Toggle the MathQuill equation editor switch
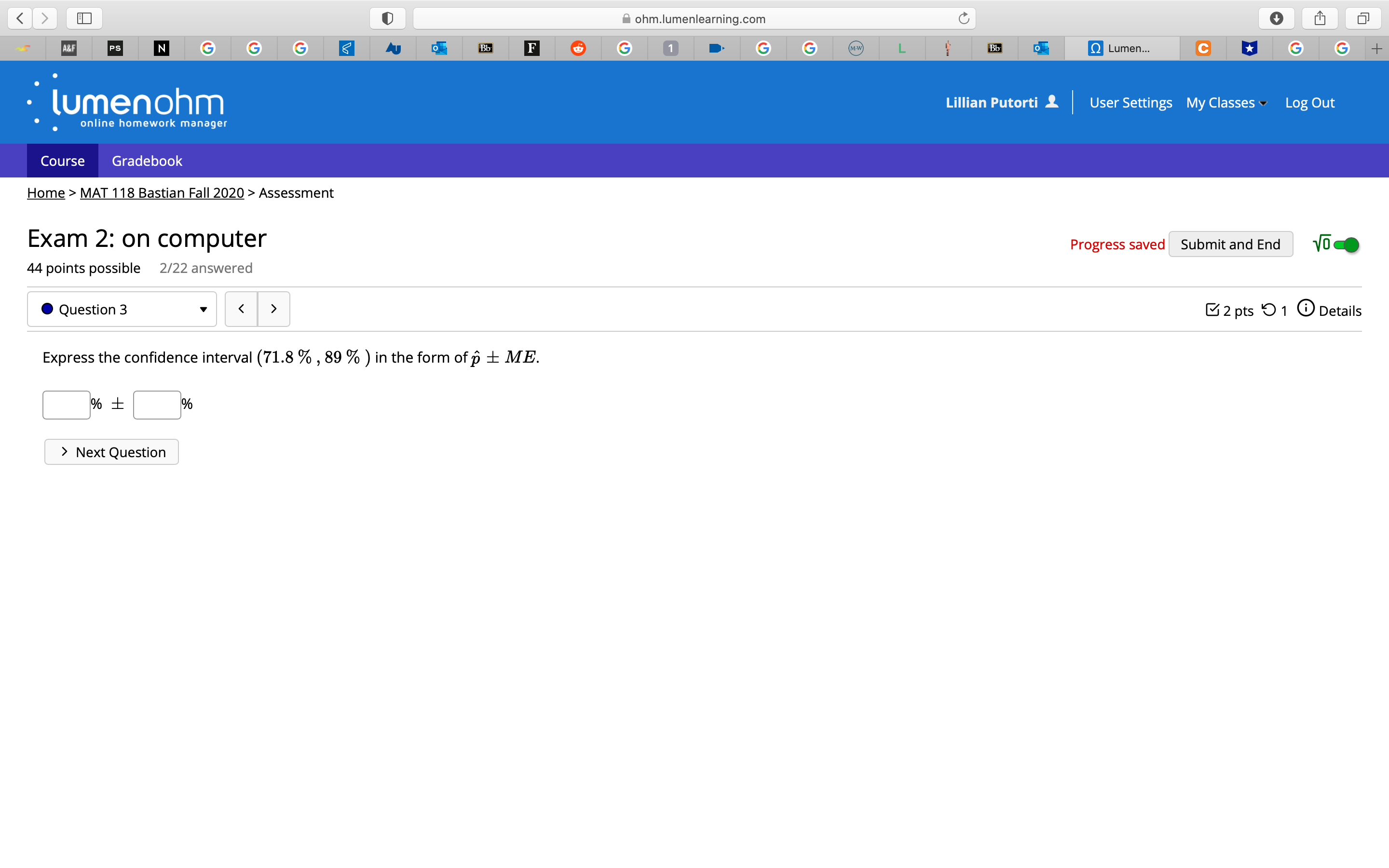Viewport: 1389px width, 868px height. click(1346, 245)
